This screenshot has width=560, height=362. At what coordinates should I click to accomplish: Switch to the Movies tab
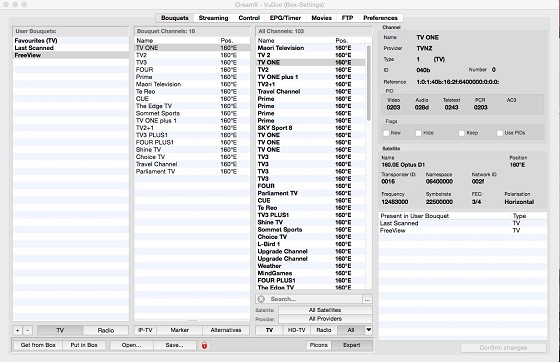point(321,18)
